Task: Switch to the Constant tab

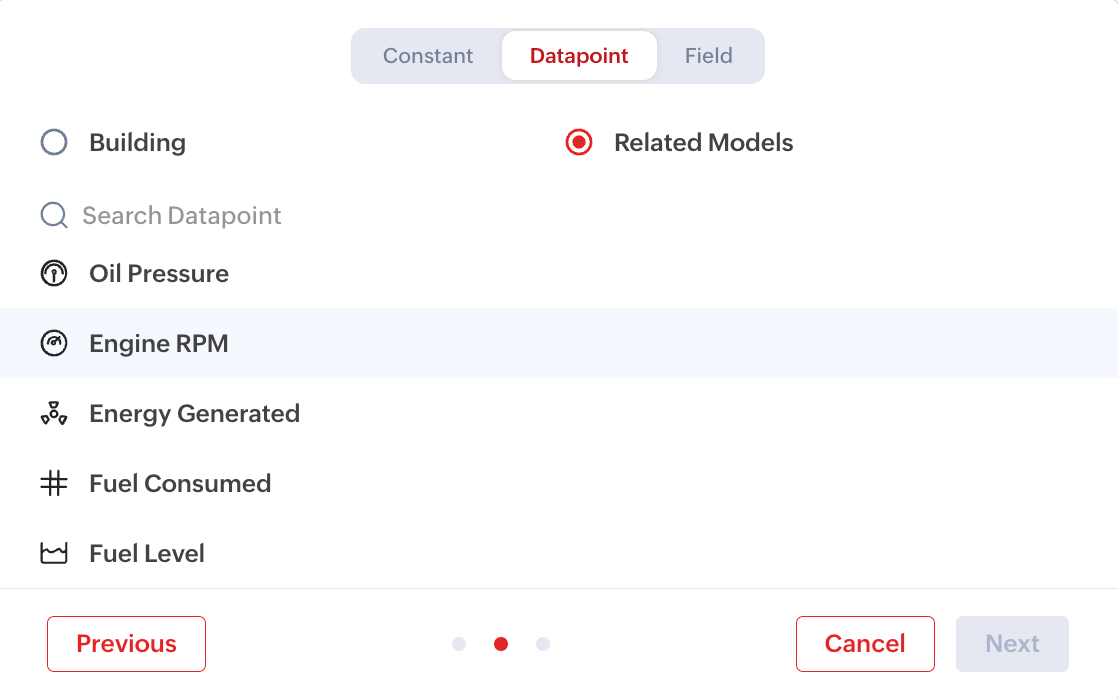Action: [x=428, y=56]
